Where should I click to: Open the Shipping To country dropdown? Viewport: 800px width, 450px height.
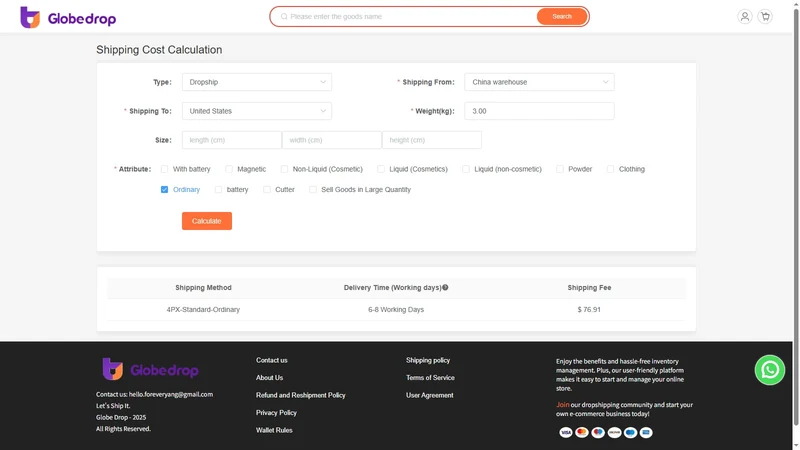(257, 111)
